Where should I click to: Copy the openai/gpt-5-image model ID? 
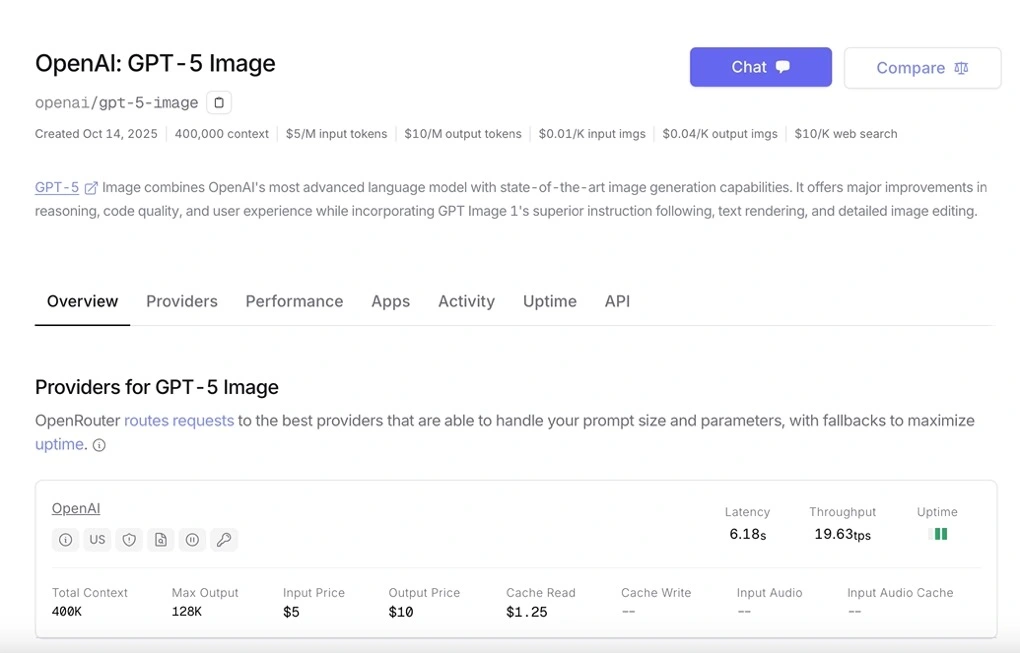[x=219, y=102]
